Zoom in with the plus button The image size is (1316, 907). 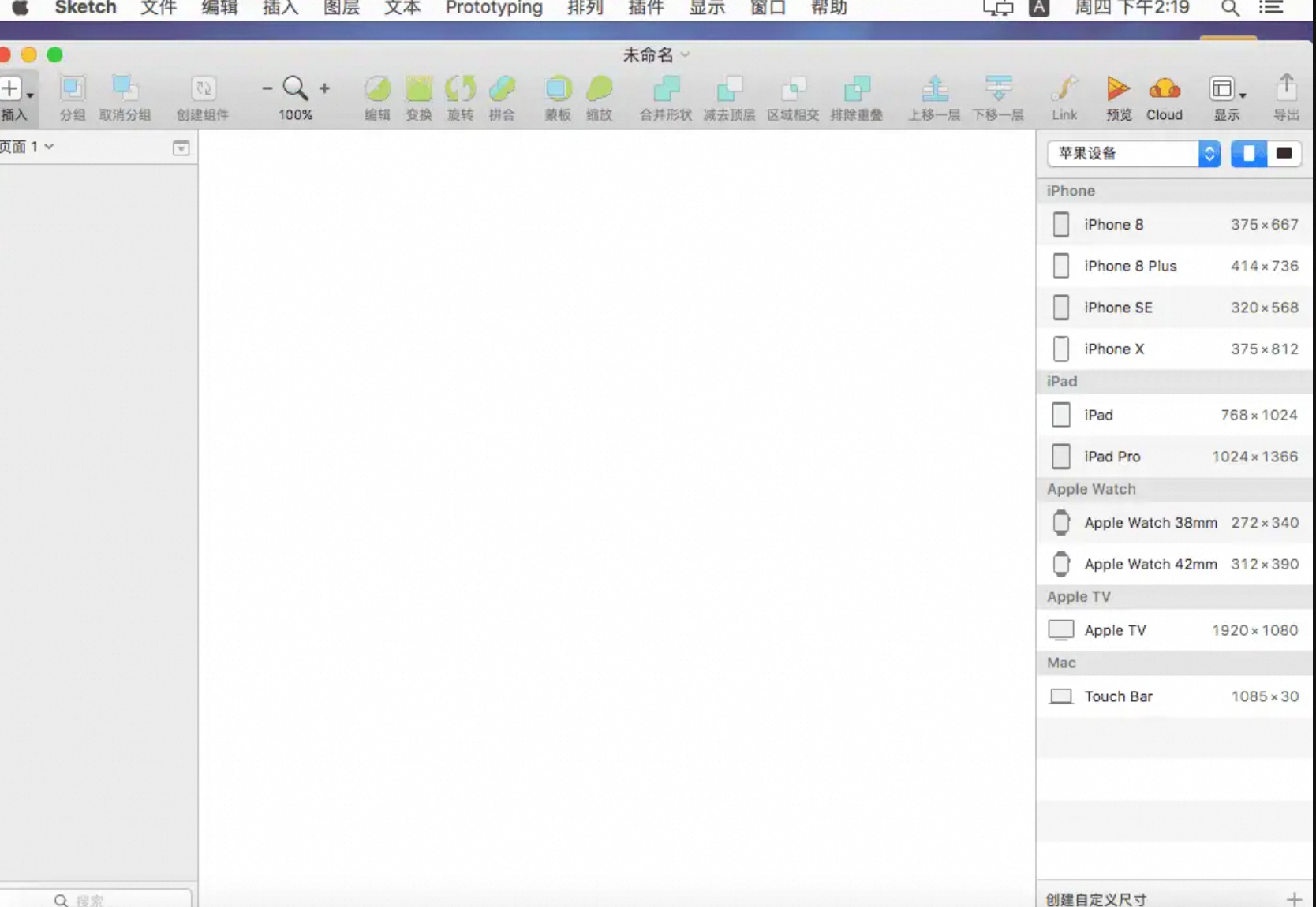point(324,88)
